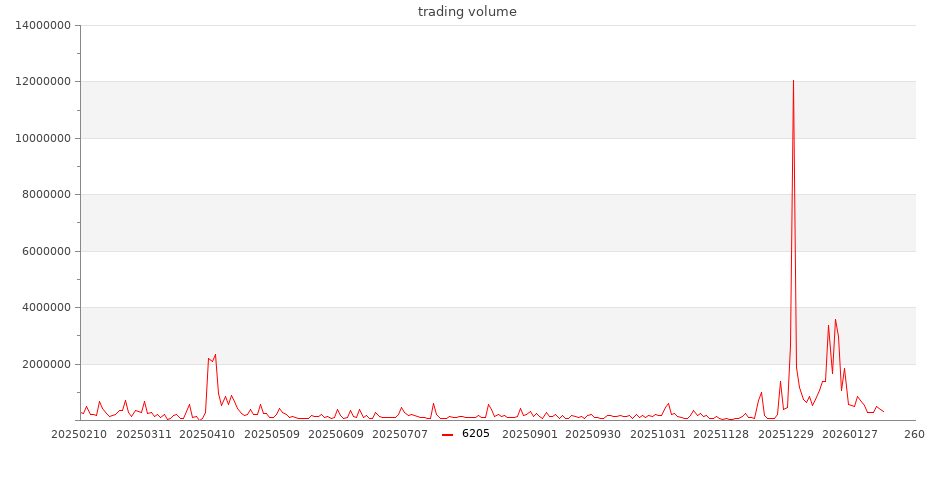Viewport: 935px width, 500px height.
Task: Select the 20251031 x-axis date
Action: 660,434
